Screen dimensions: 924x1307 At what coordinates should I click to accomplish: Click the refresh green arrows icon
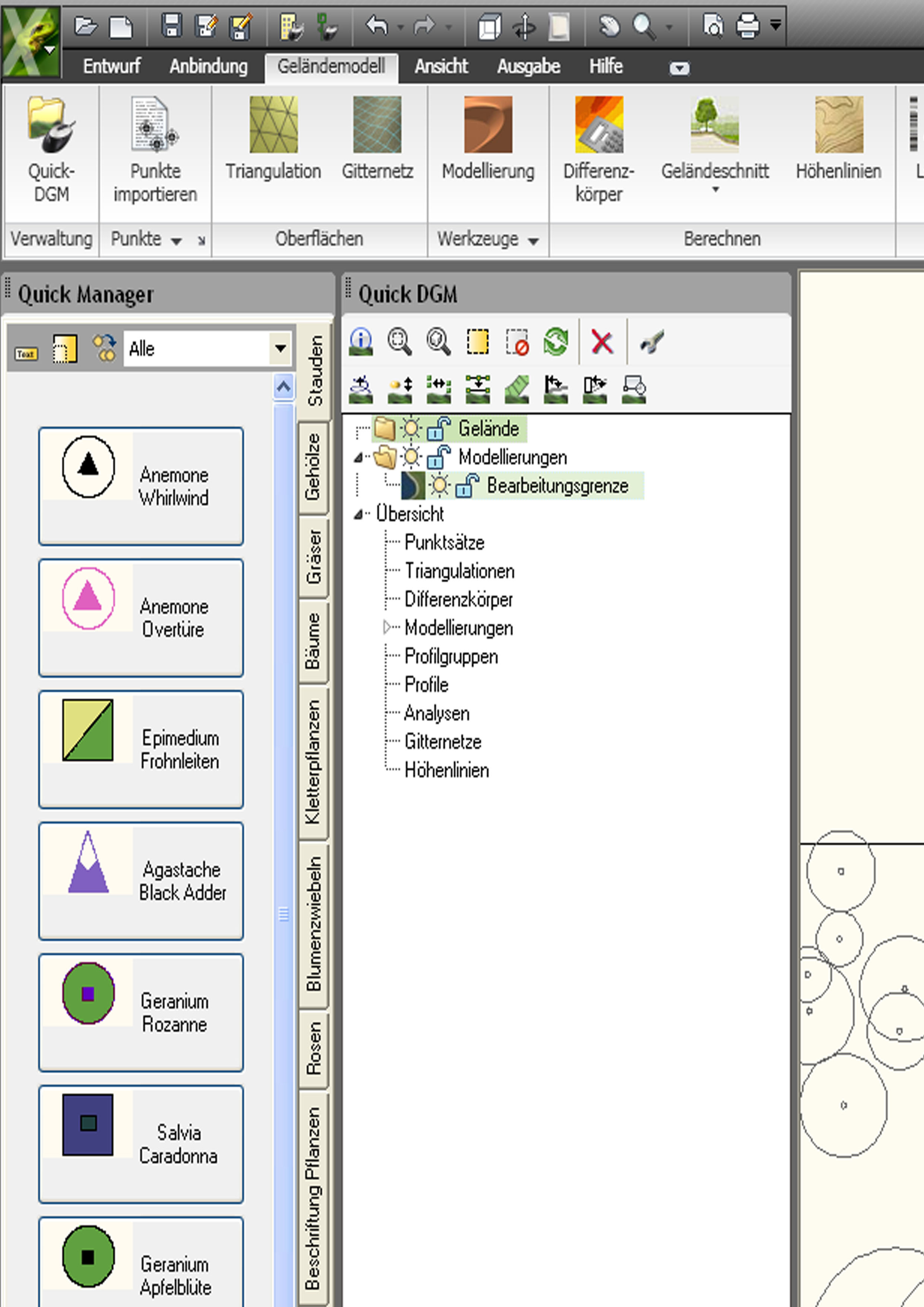tap(556, 342)
